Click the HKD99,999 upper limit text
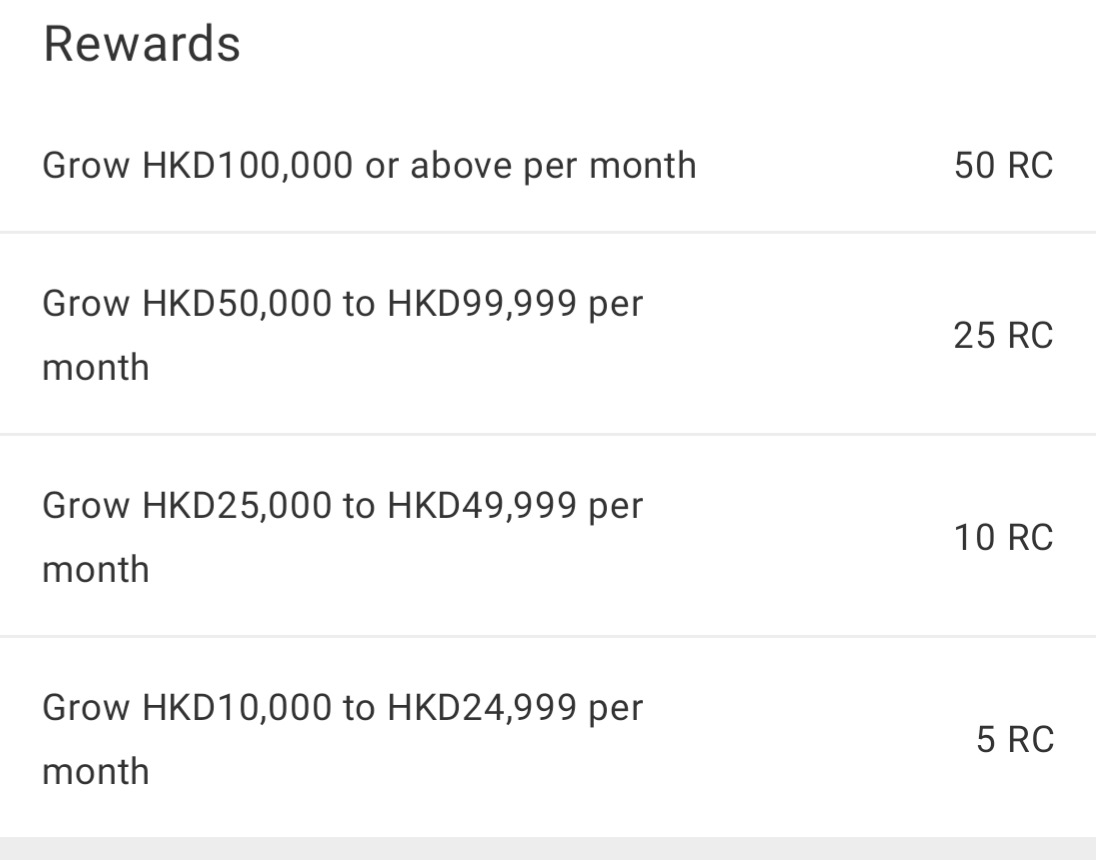 pyautogui.click(x=482, y=305)
